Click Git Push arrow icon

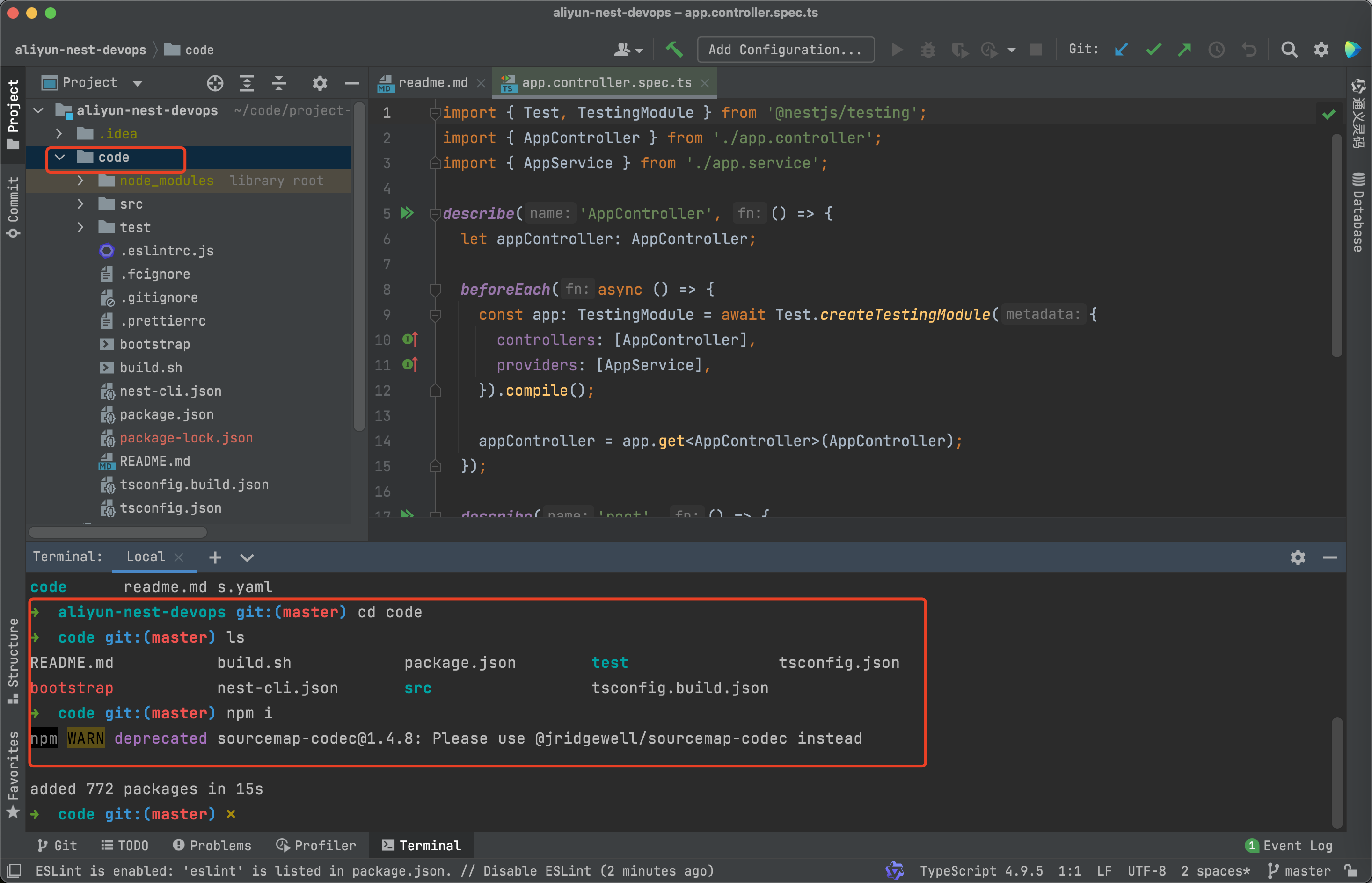[1184, 50]
